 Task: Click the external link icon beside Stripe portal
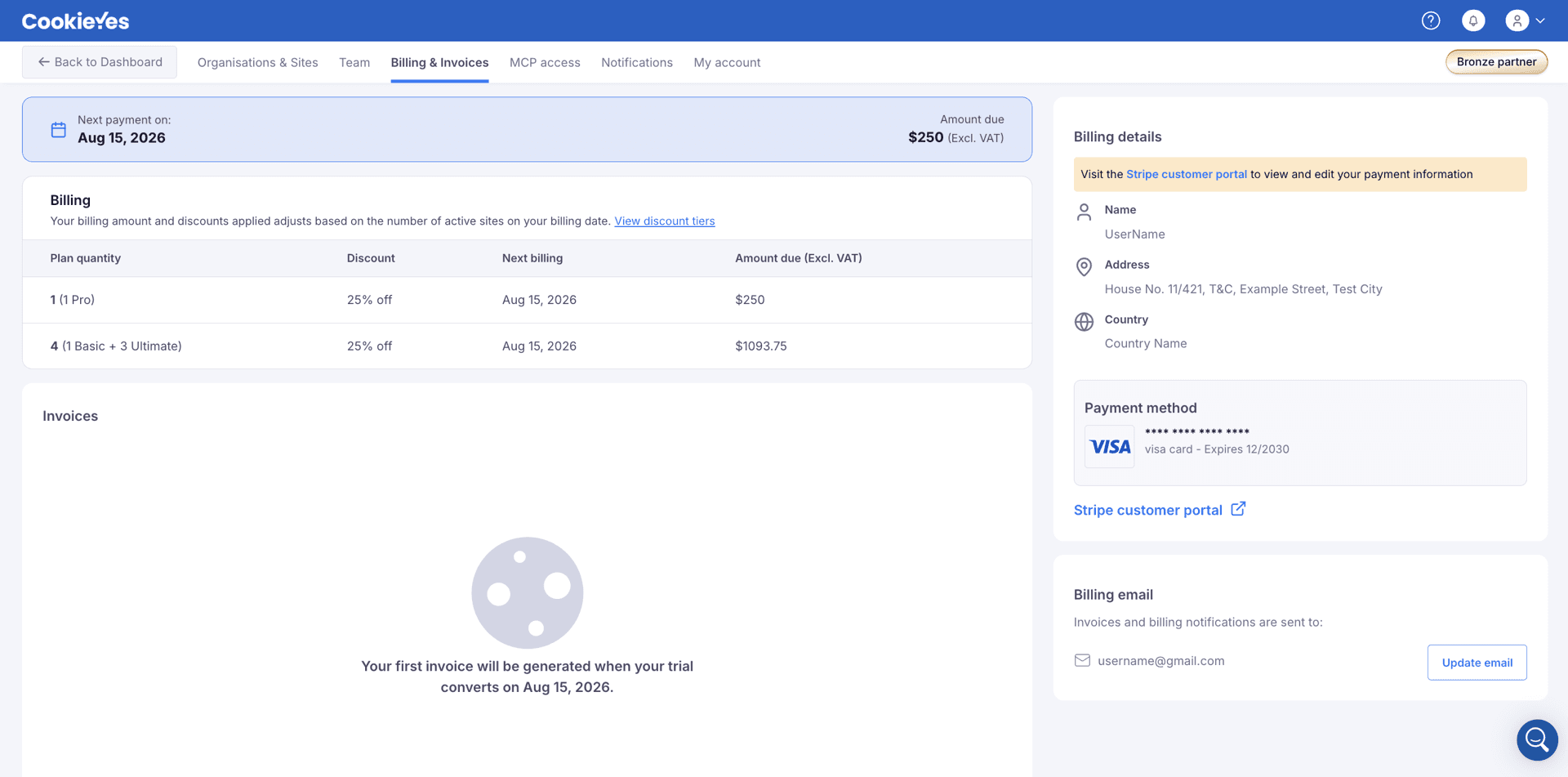click(x=1238, y=509)
